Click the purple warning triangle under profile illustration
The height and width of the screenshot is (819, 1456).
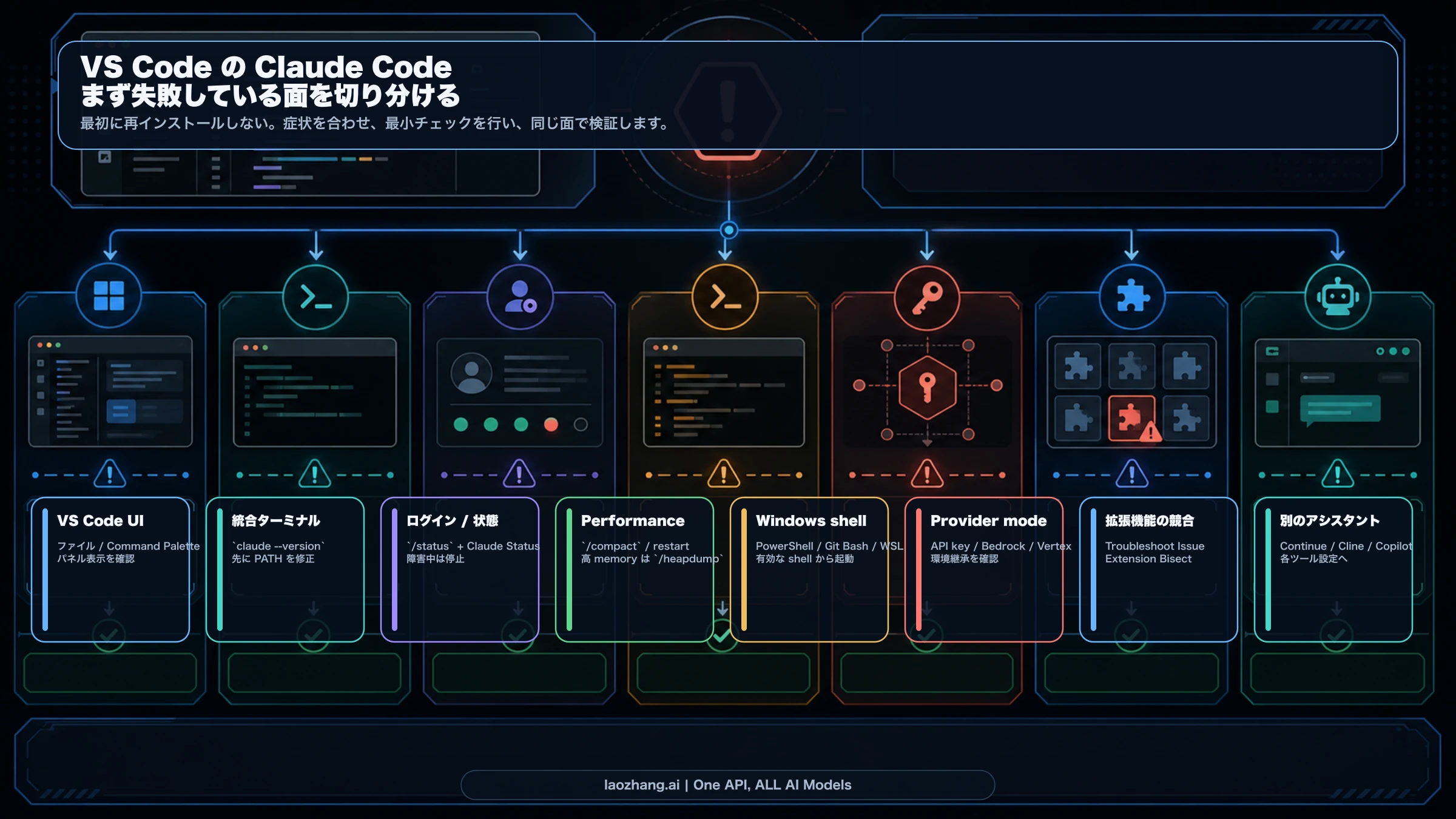(519, 474)
